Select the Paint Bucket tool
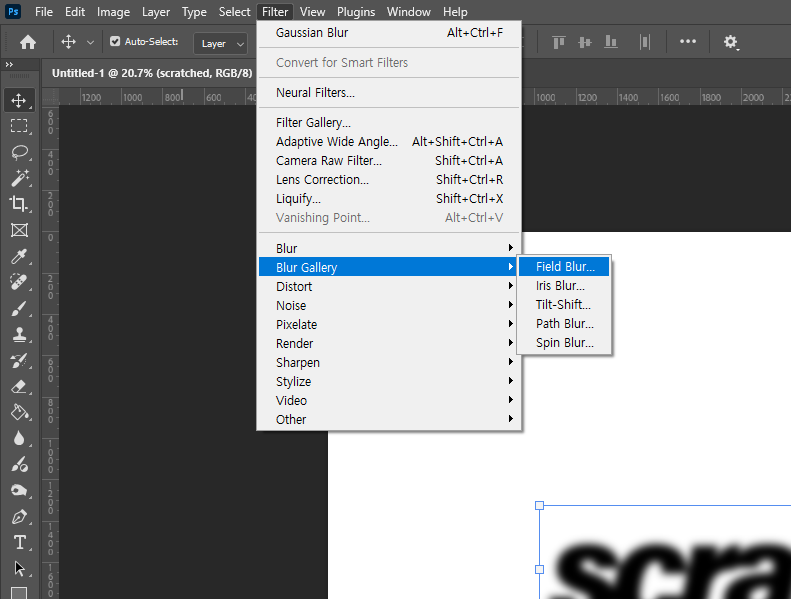 (19, 412)
